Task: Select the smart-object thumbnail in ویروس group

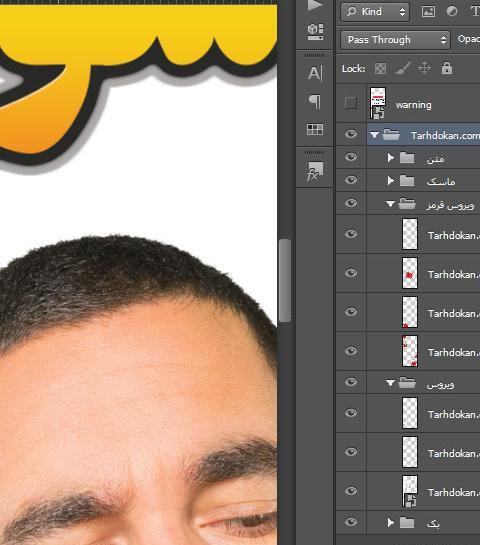Action: [410, 491]
